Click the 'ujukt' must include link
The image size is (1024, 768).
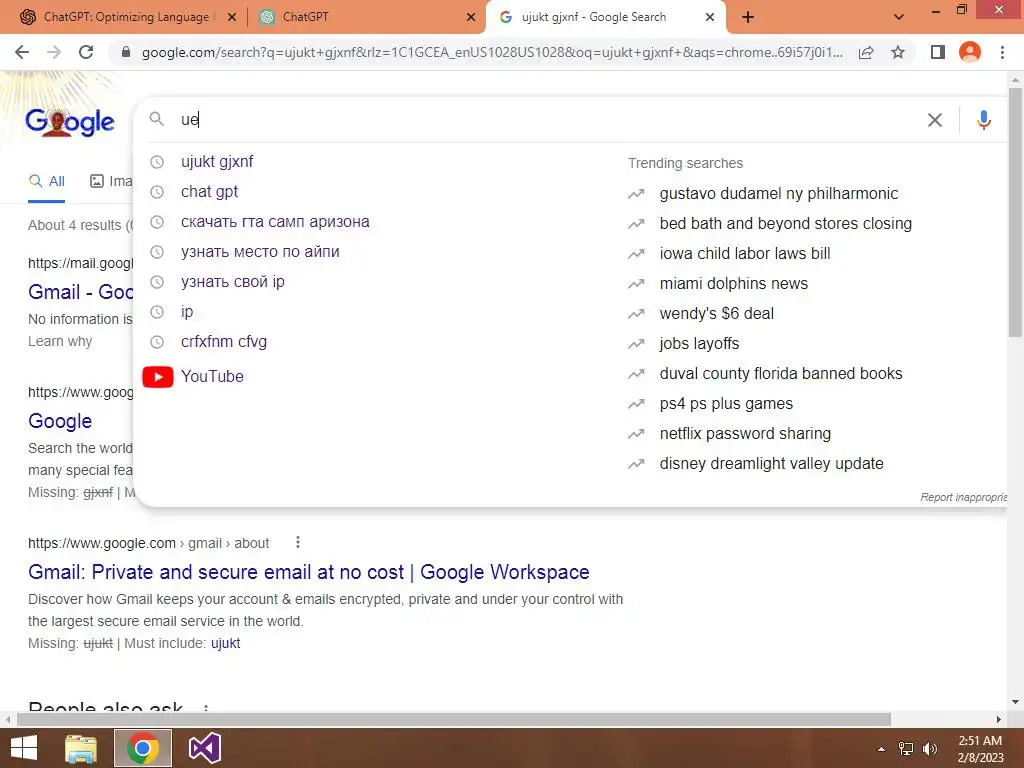pyautogui.click(x=225, y=643)
